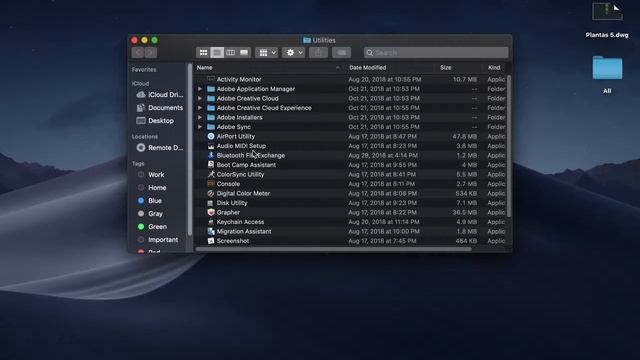Select the Activity Monitor app icon
The width and height of the screenshot is (640, 360).
point(211,79)
